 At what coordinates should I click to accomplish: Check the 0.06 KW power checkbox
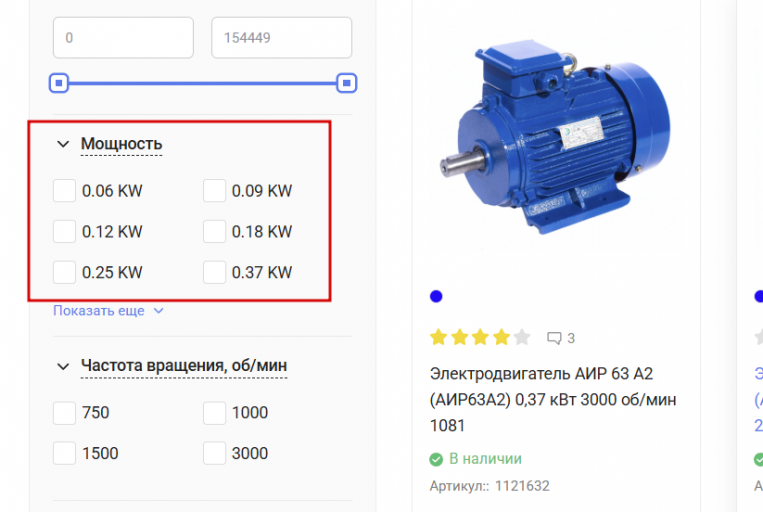[64, 190]
